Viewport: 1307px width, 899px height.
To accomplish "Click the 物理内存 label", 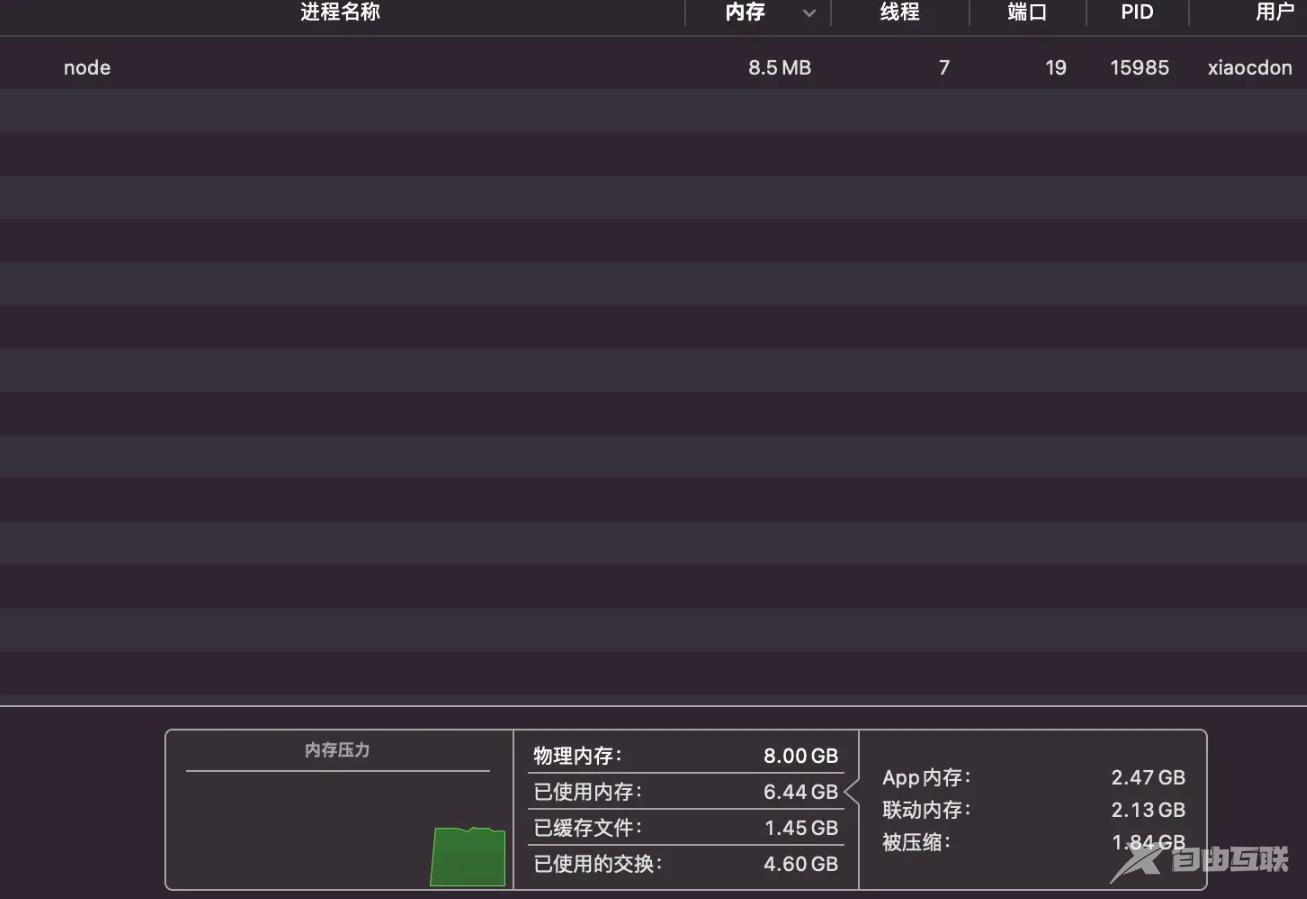I will [x=577, y=756].
